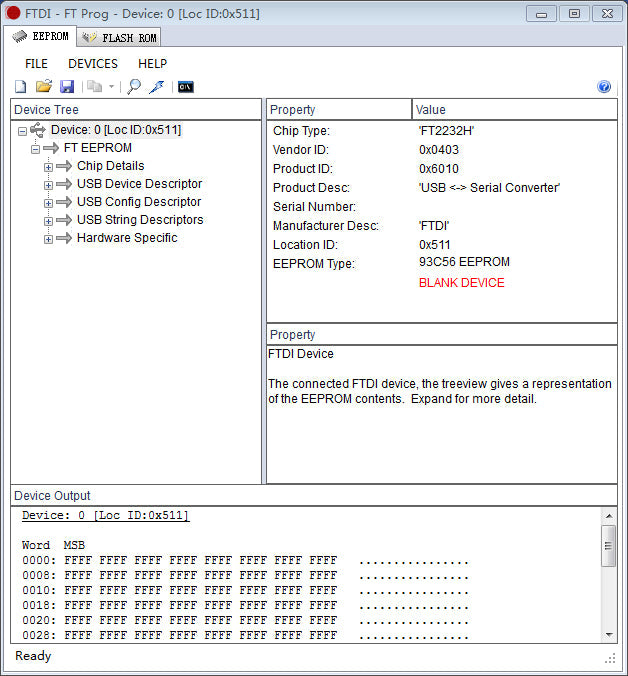Select the Hardware Specific tree item
Screen dimensions: 628x676
(127, 238)
